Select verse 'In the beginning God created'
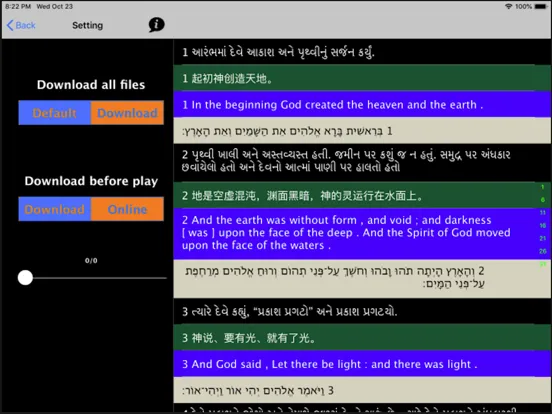This screenshot has height=414, width=552. coord(362,105)
